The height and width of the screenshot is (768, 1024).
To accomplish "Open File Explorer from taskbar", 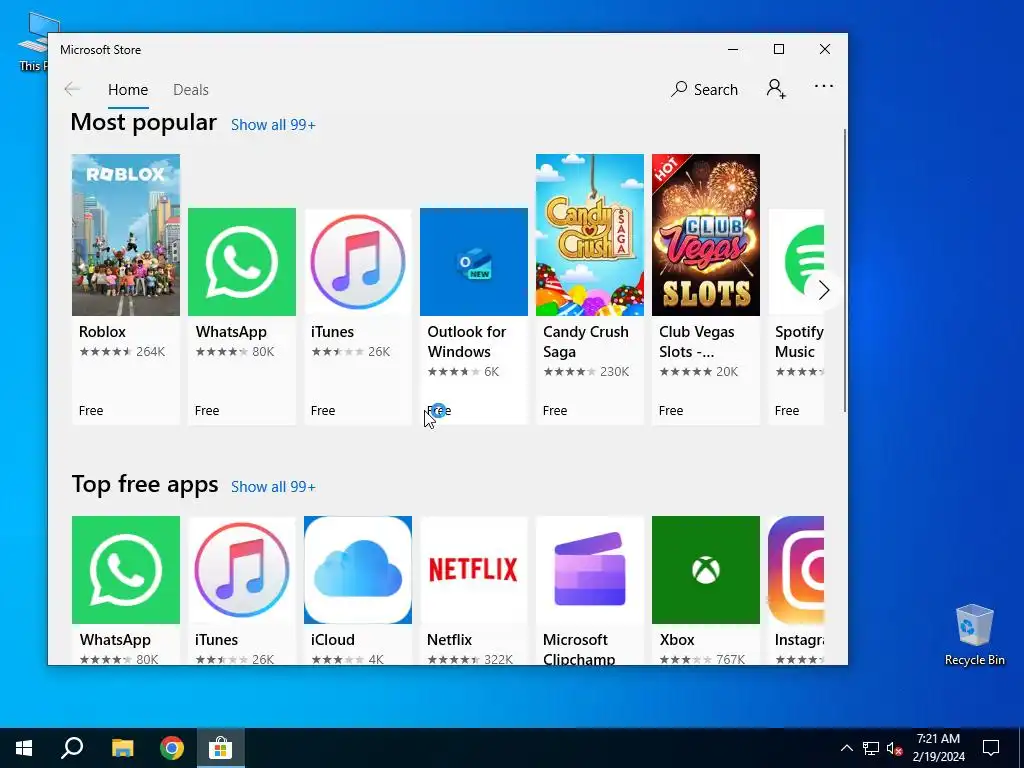I will pyautogui.click(x=122, y=748).
